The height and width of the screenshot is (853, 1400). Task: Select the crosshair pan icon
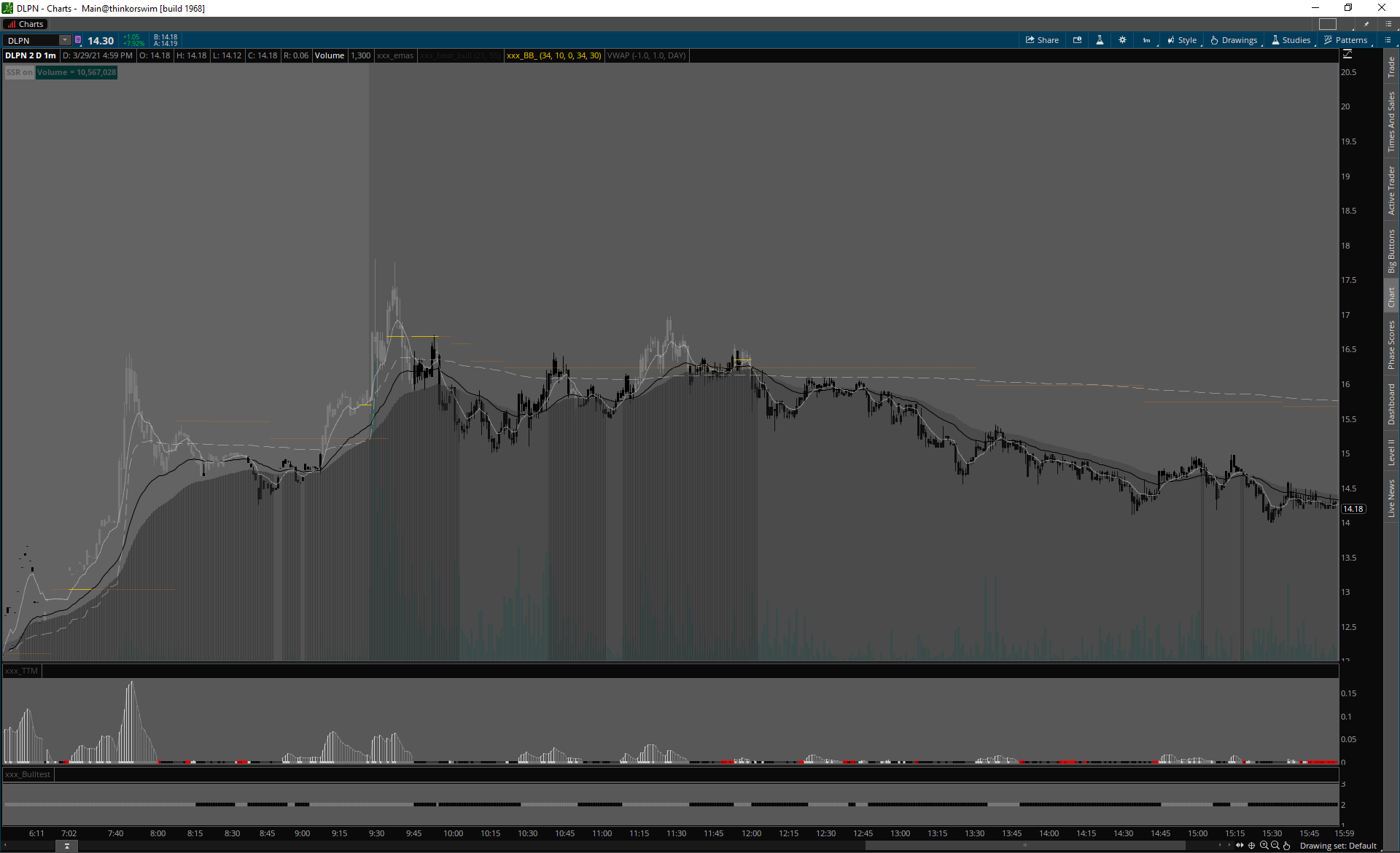point(1252,846)
